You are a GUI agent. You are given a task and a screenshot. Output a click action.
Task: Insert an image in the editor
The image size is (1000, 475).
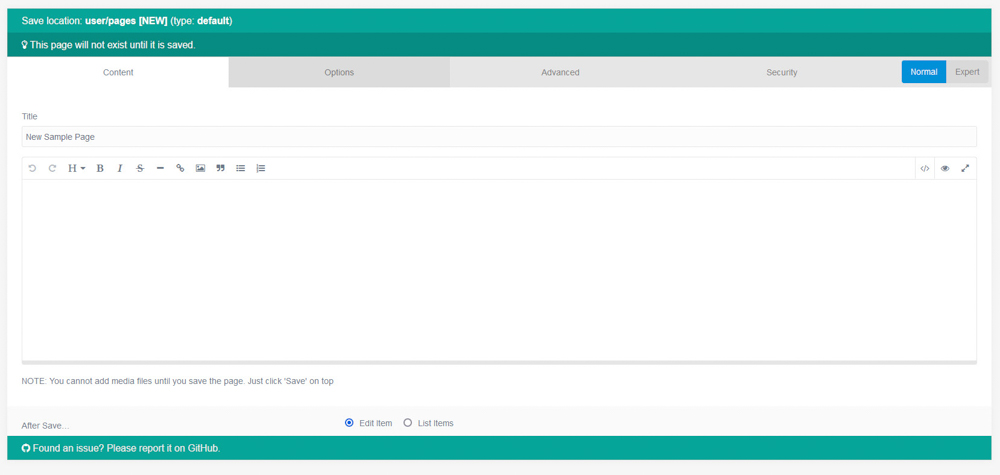tap(200, 168)
